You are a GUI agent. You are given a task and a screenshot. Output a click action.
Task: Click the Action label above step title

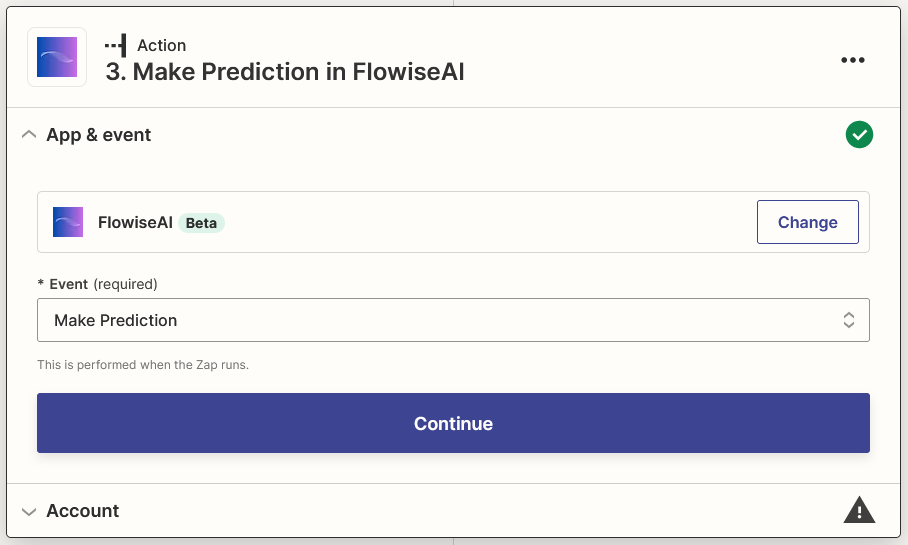pos(161,45)
